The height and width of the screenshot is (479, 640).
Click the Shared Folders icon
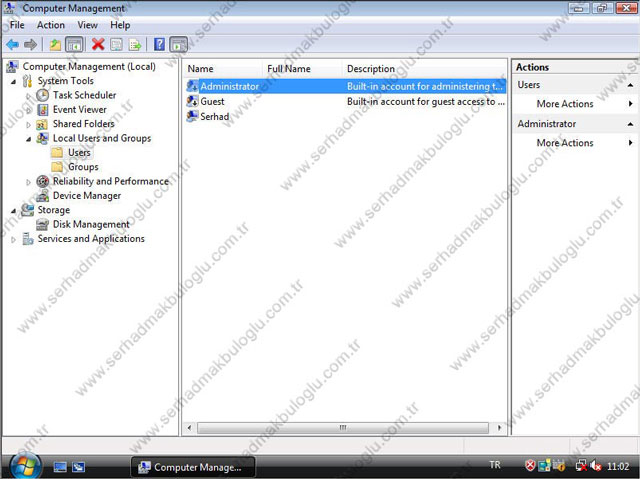point(42,124)
